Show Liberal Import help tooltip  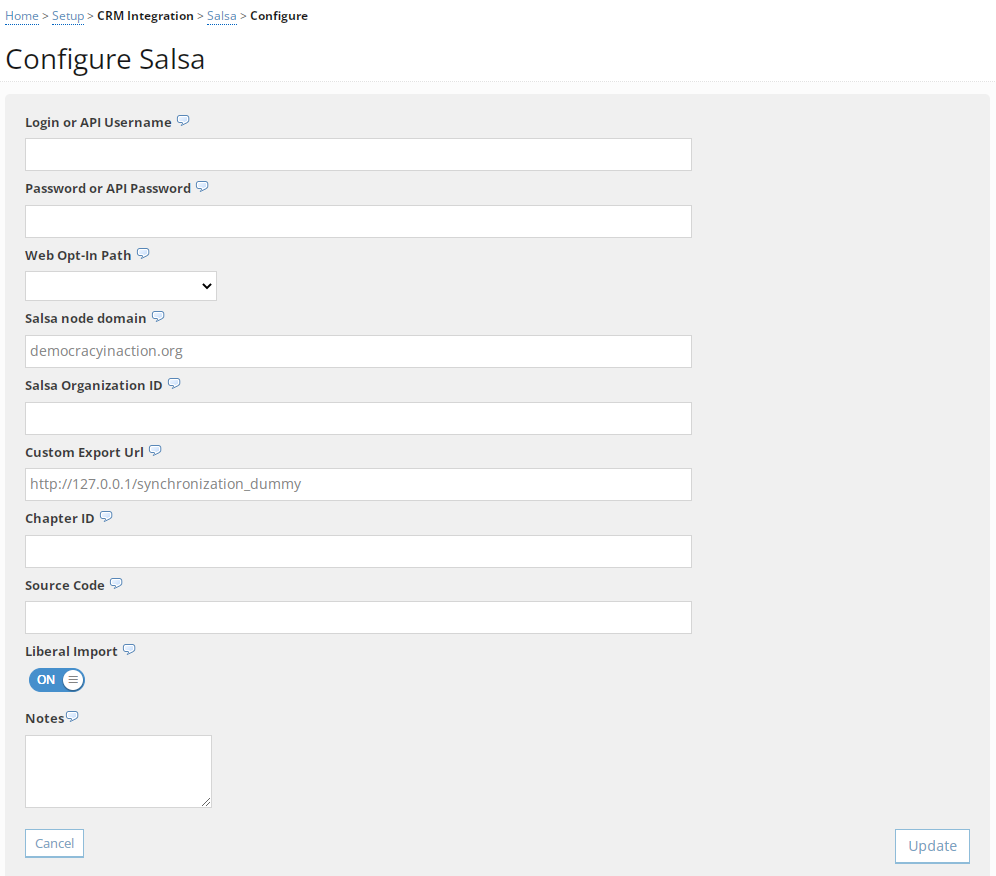(129, 649)
